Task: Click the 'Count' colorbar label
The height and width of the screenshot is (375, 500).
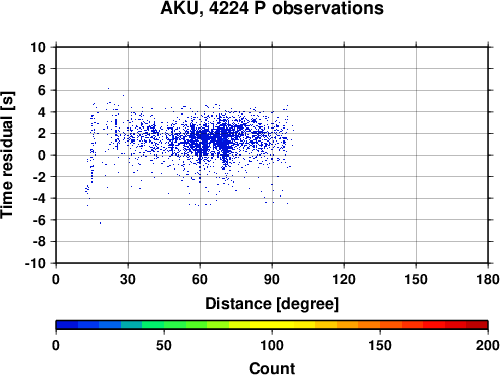Action: click(x=272, y=368)
